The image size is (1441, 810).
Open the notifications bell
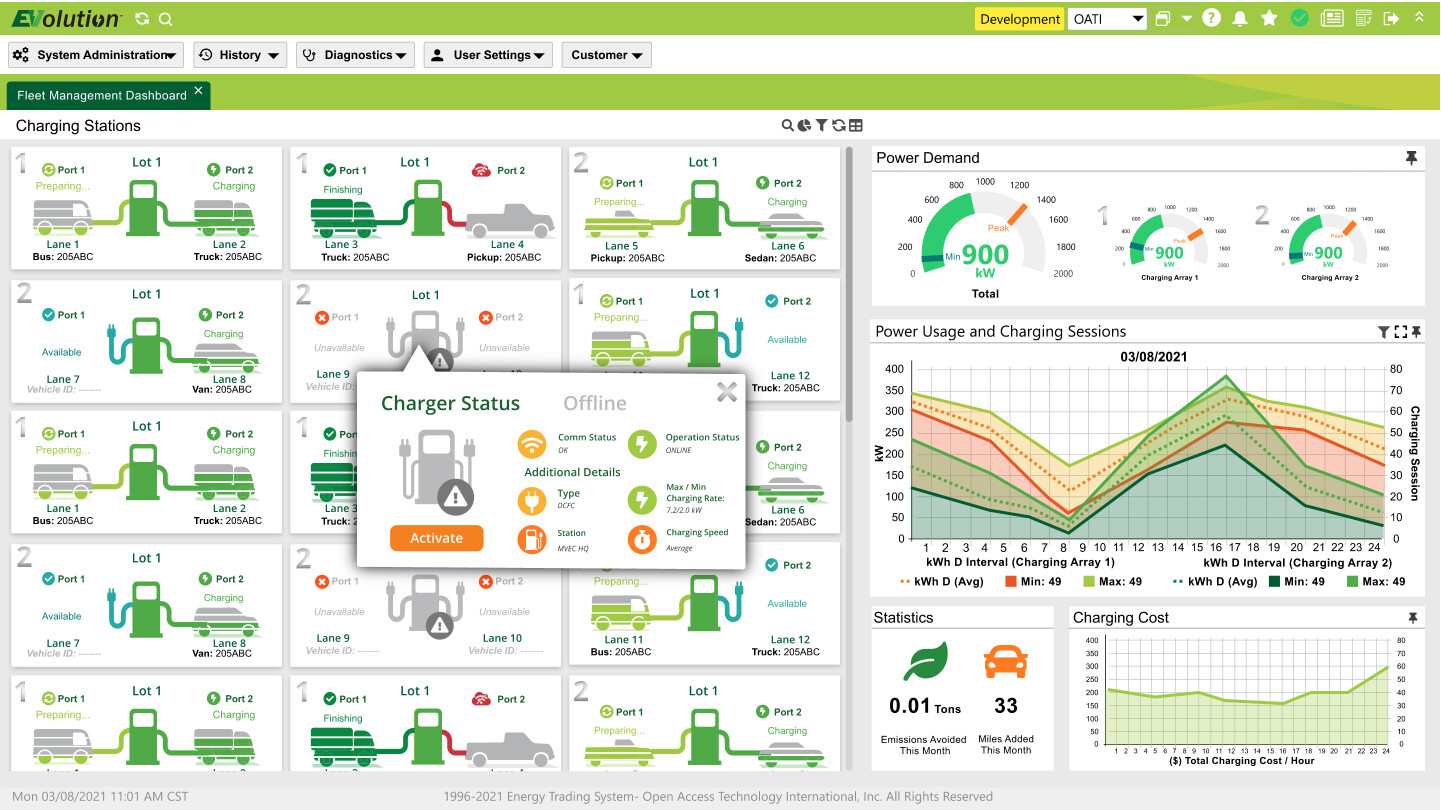tap(1240, 18)
